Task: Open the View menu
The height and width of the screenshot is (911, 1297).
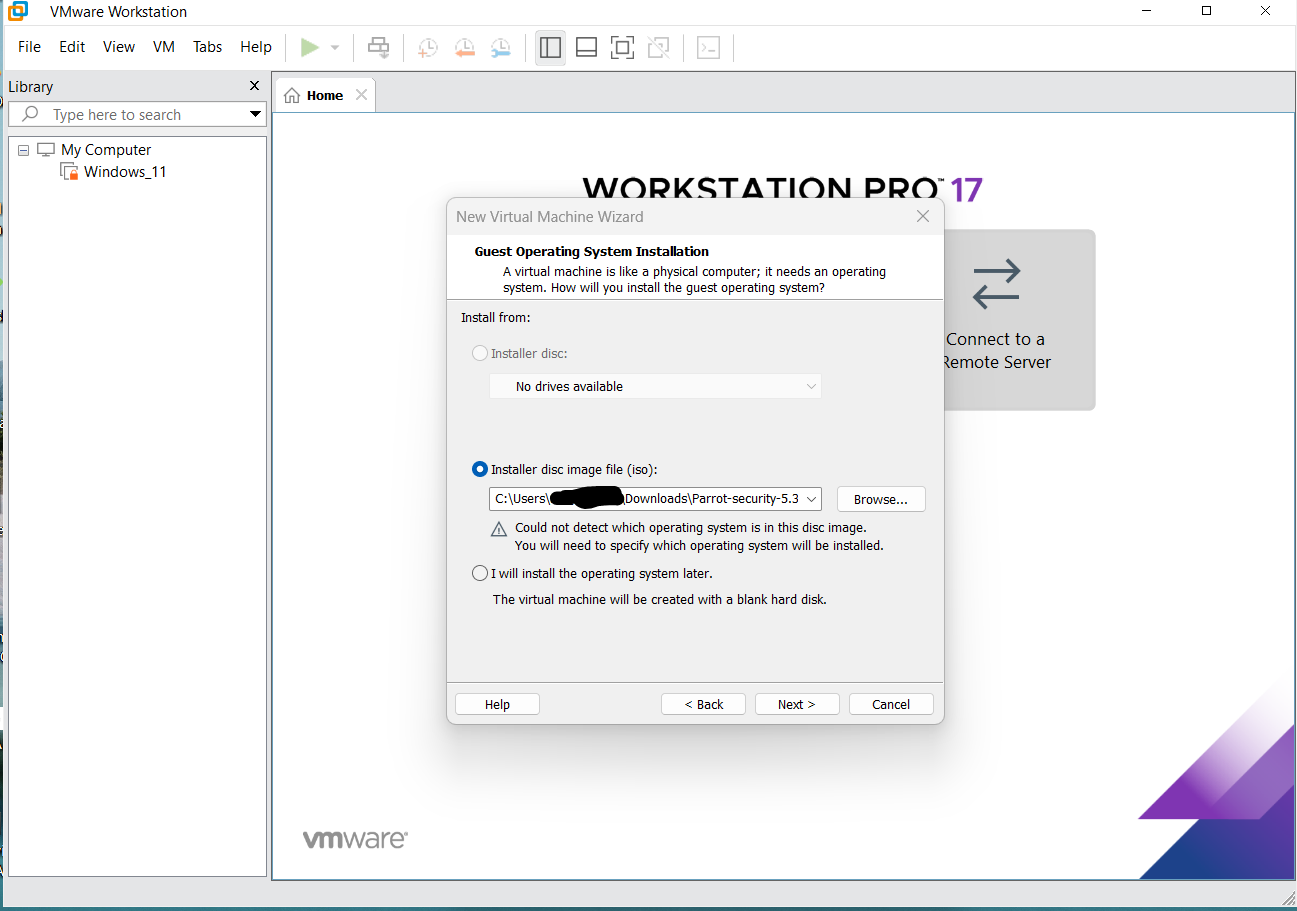Action: (x=119, y=47)
